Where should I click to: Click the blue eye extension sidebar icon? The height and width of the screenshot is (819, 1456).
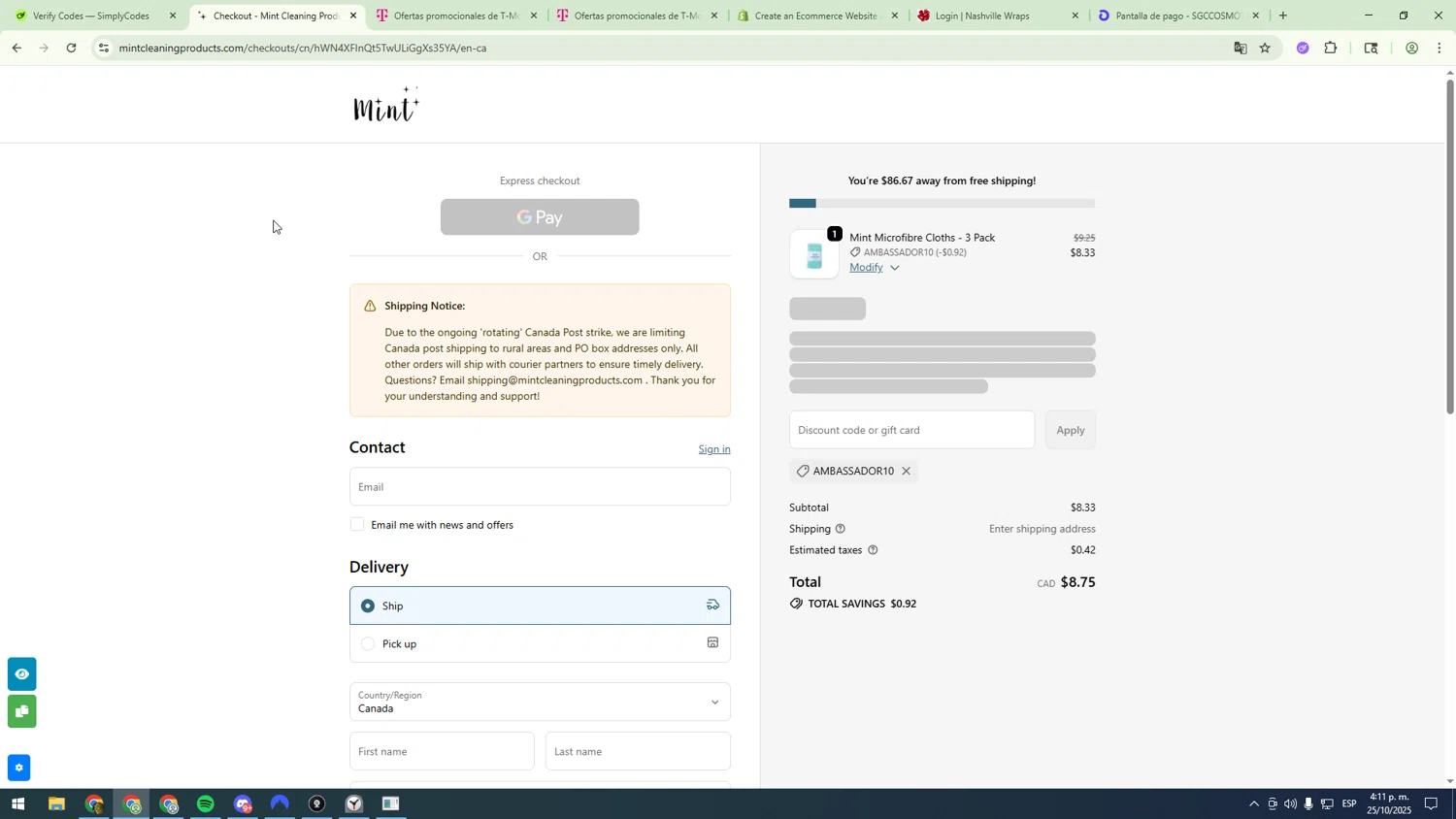[x=21, y=673]
